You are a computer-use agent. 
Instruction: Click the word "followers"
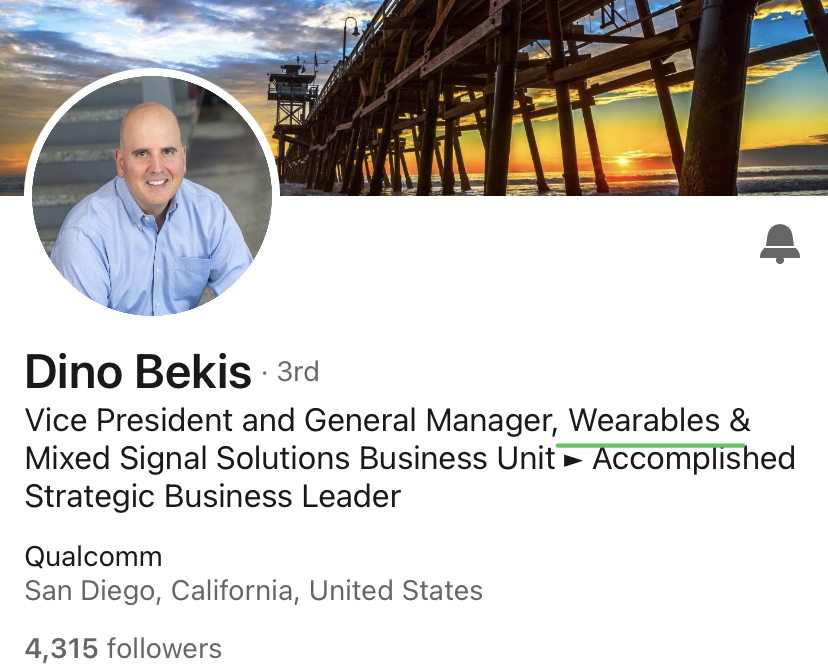click(163, 648)
